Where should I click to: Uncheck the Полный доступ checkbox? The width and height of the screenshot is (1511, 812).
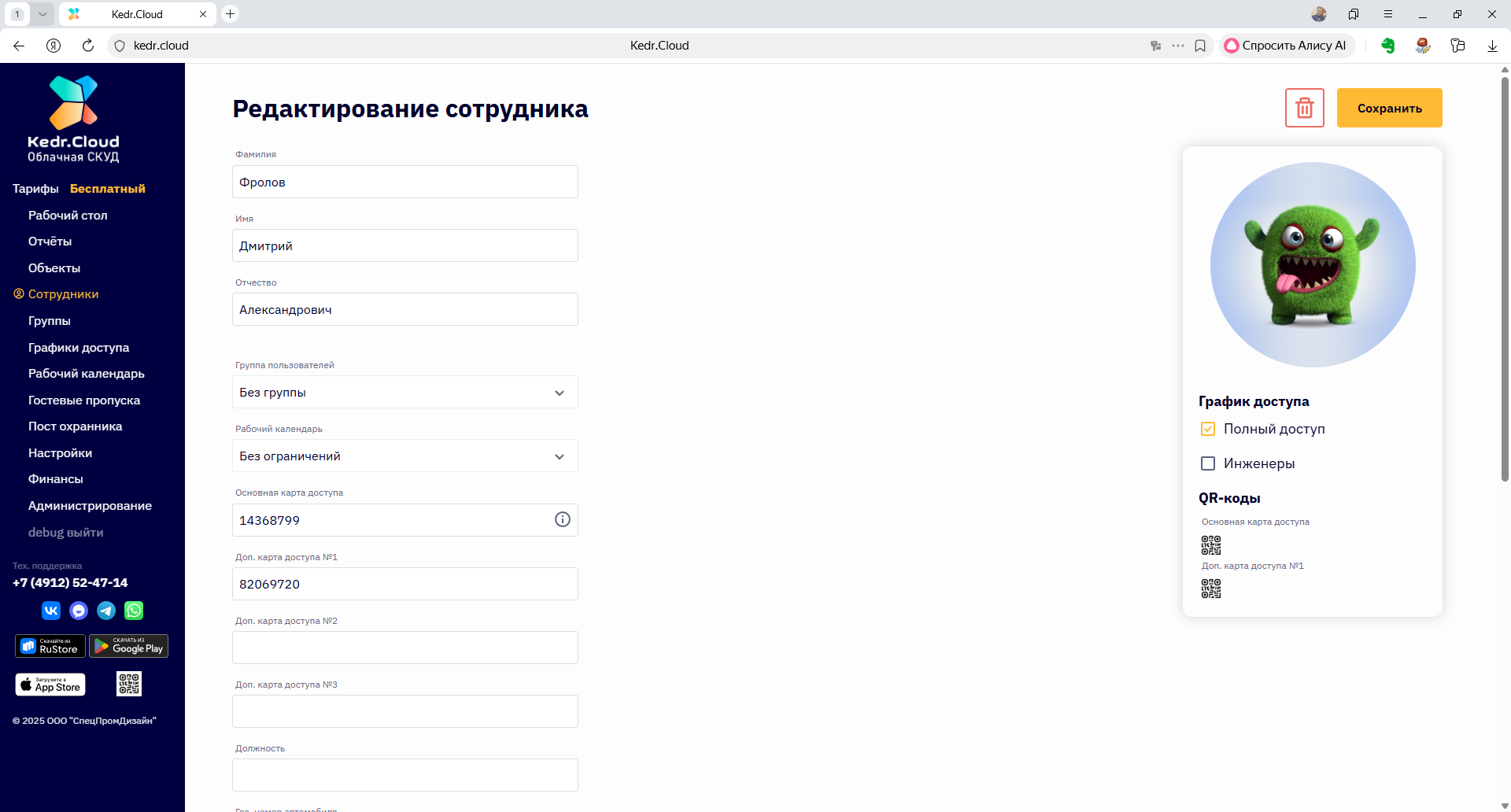(x=1208, y=429)
